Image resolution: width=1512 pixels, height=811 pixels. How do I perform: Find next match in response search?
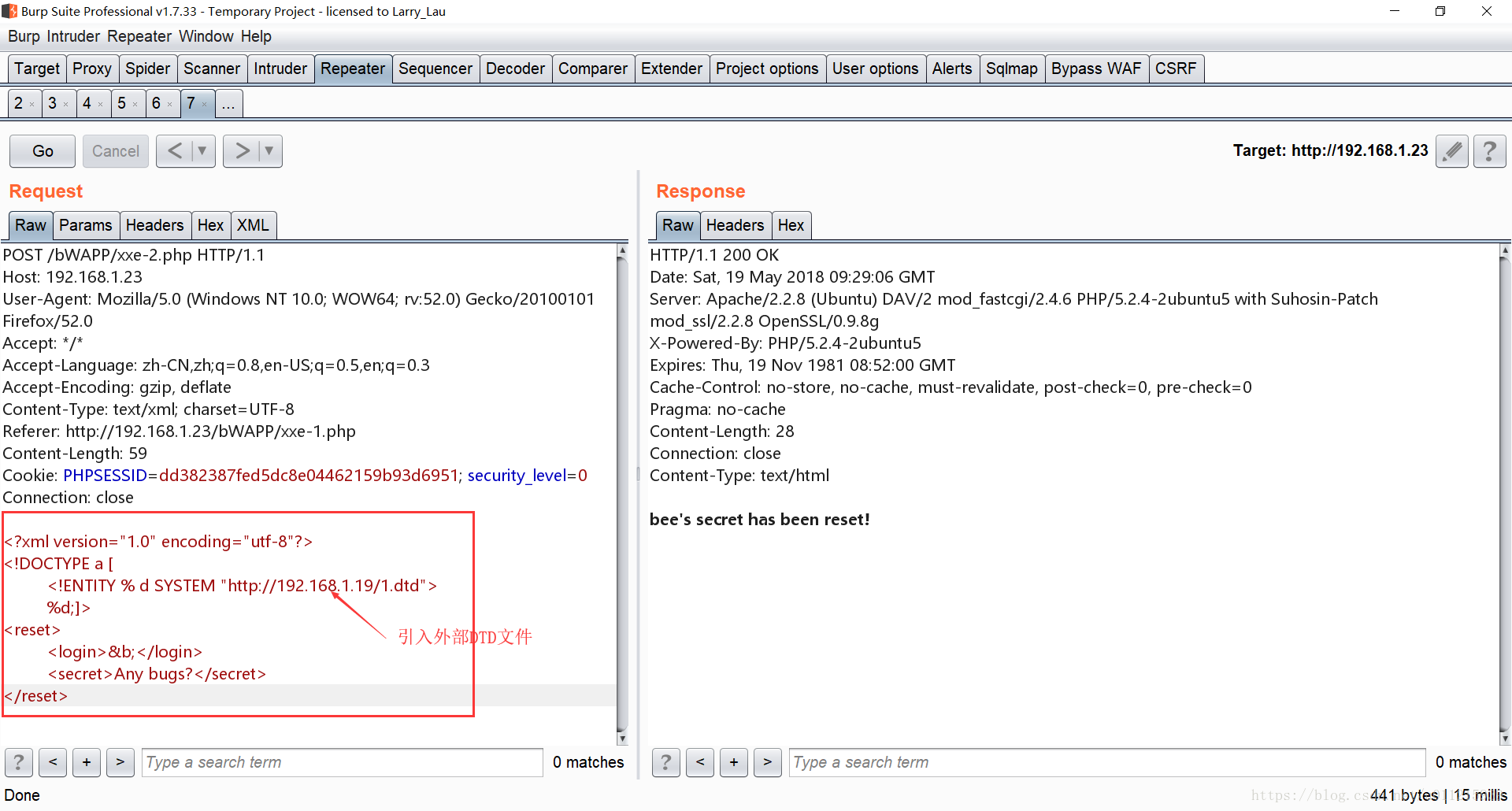point(768,762)
